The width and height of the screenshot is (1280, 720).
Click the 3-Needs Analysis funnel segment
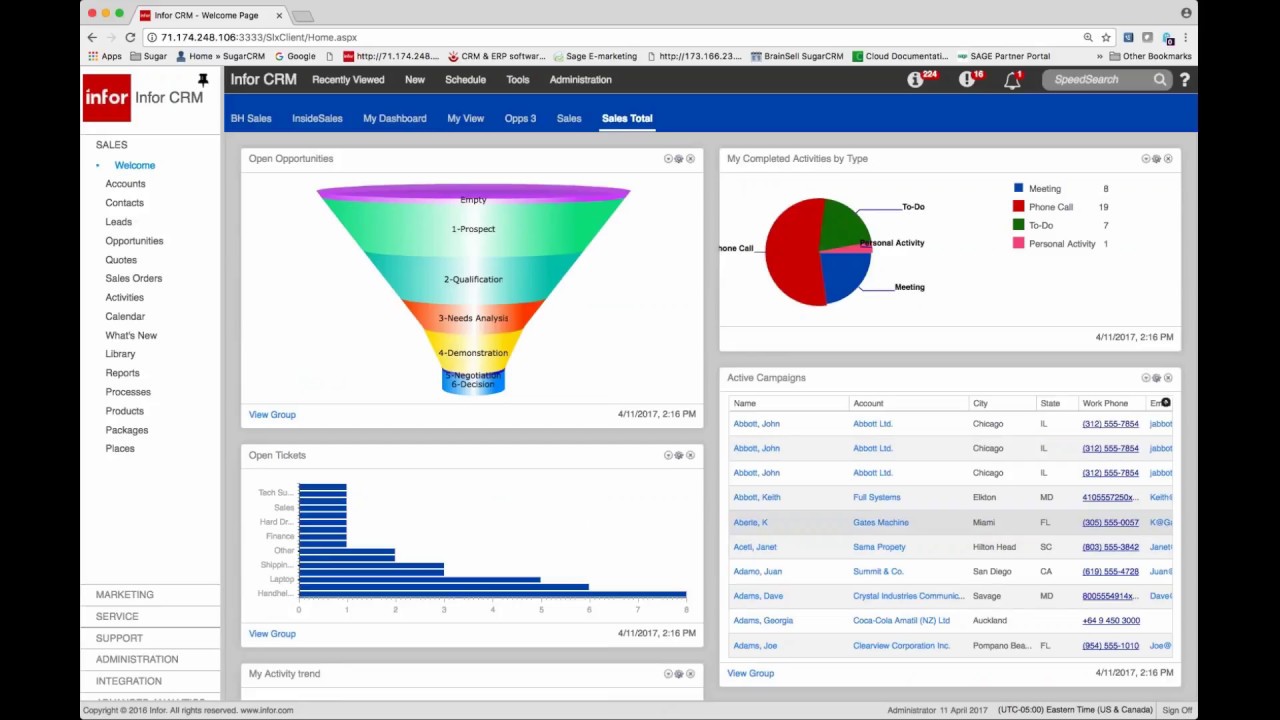click(473, 318)
